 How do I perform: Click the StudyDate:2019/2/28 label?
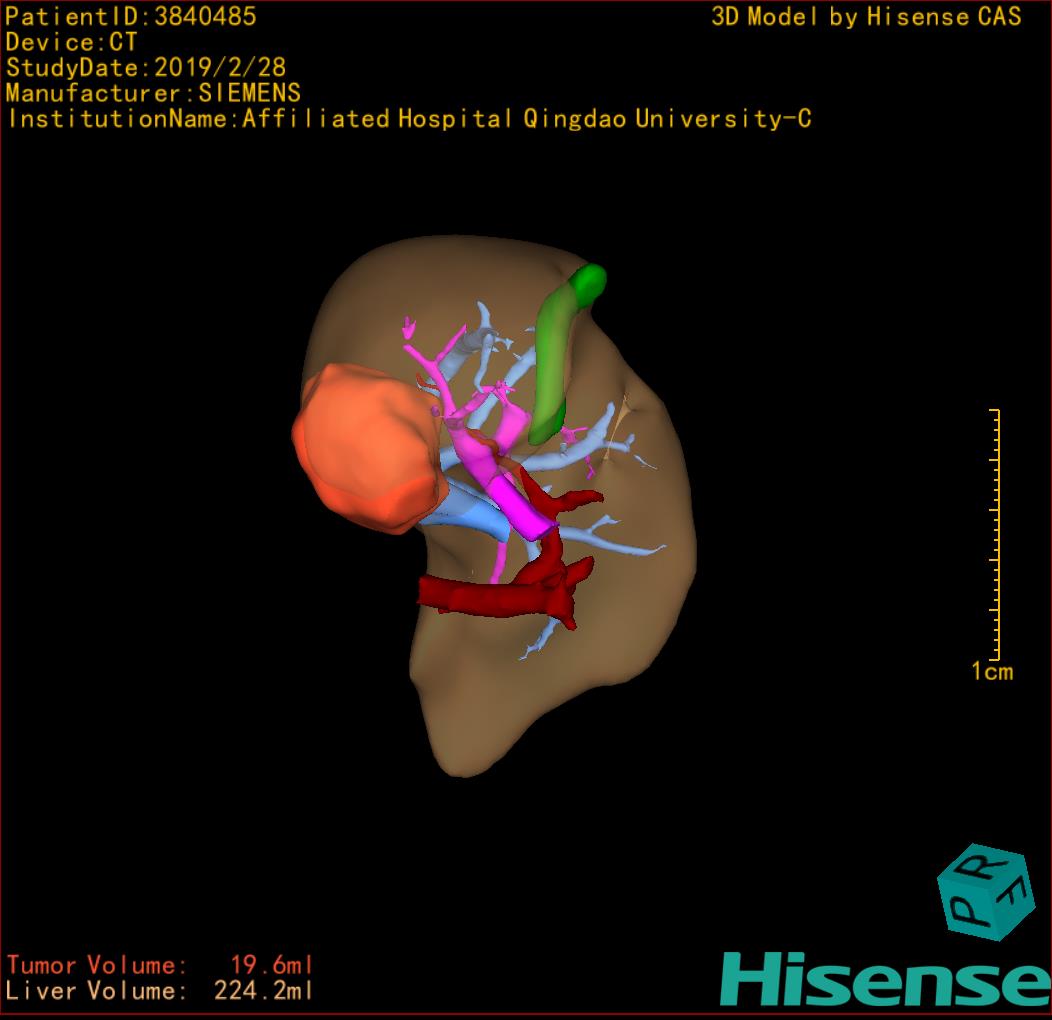(x=146, y=68)
